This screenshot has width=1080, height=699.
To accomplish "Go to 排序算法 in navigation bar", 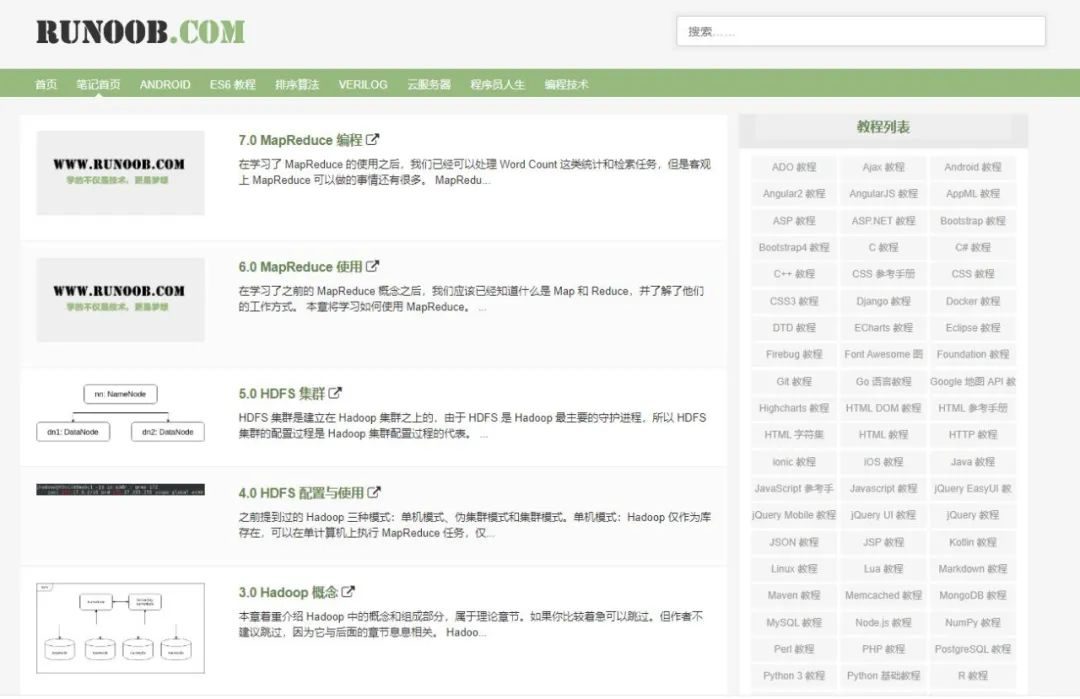I will coord(297,85).
